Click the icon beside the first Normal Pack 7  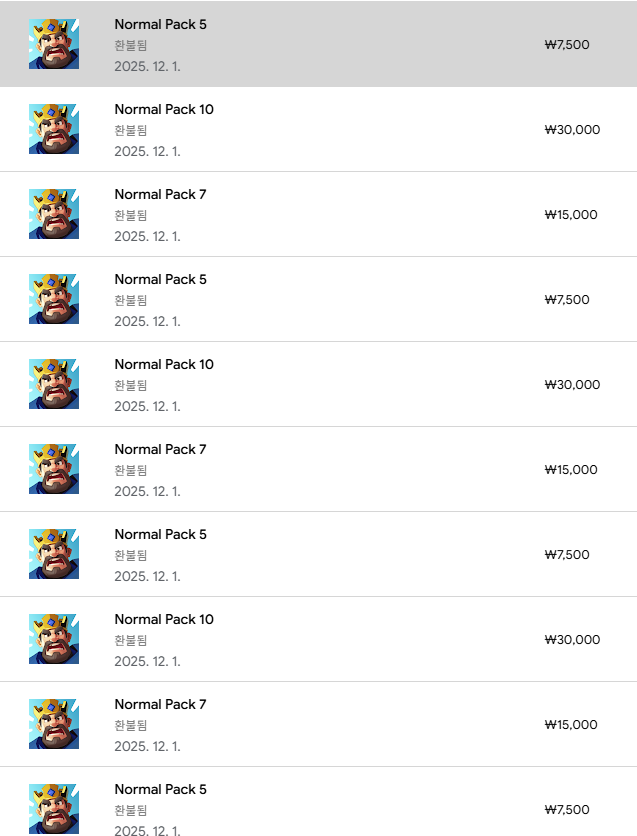[x=54, y=214]
